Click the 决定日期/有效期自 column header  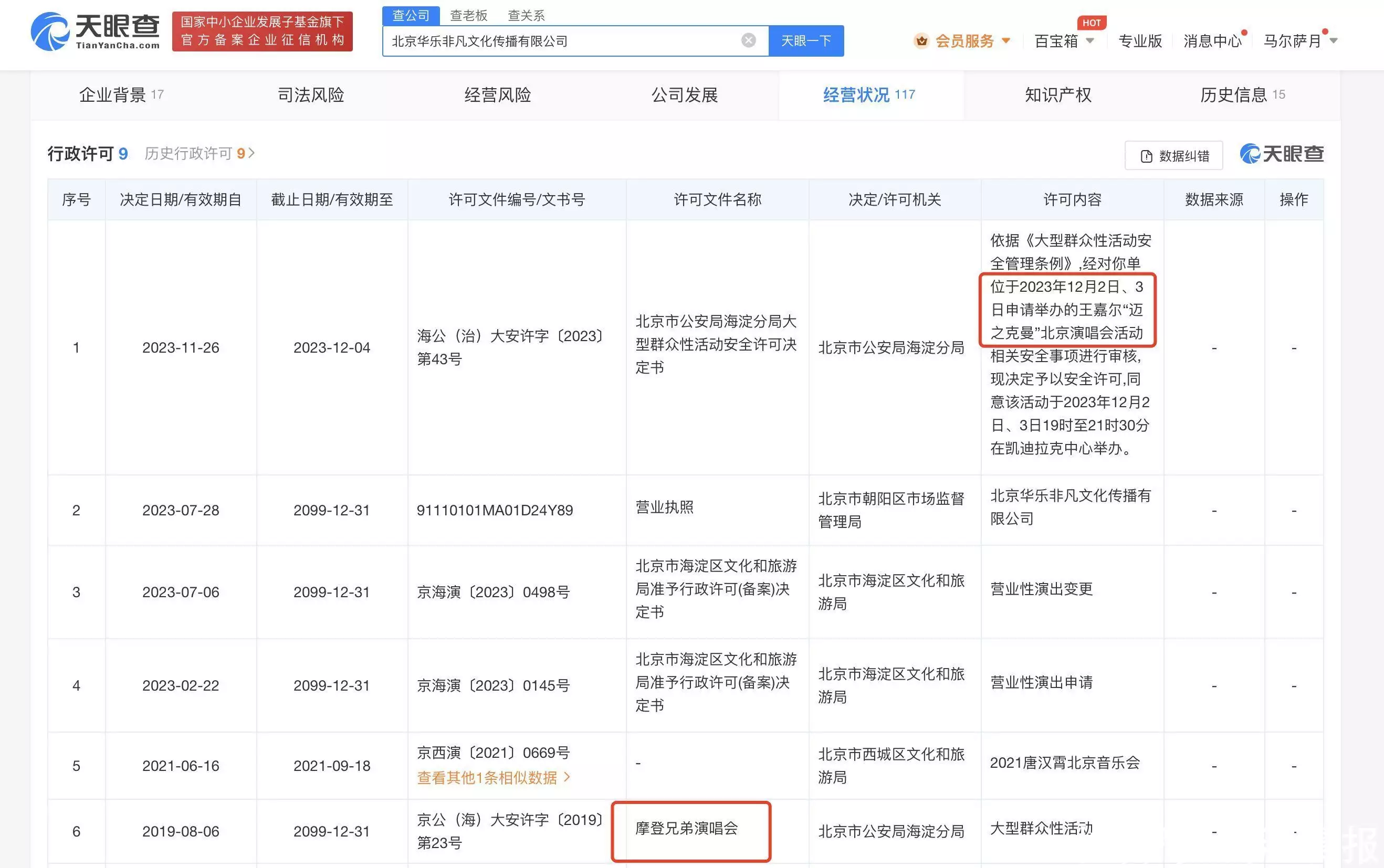click(180, 200)
